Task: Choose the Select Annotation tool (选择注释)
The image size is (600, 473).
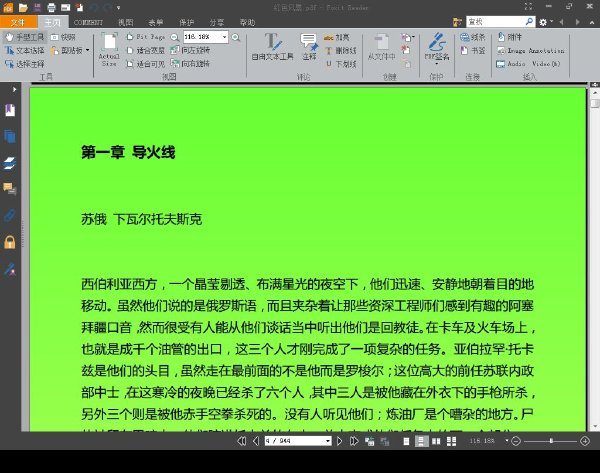Action: click(x=25, y=64)
